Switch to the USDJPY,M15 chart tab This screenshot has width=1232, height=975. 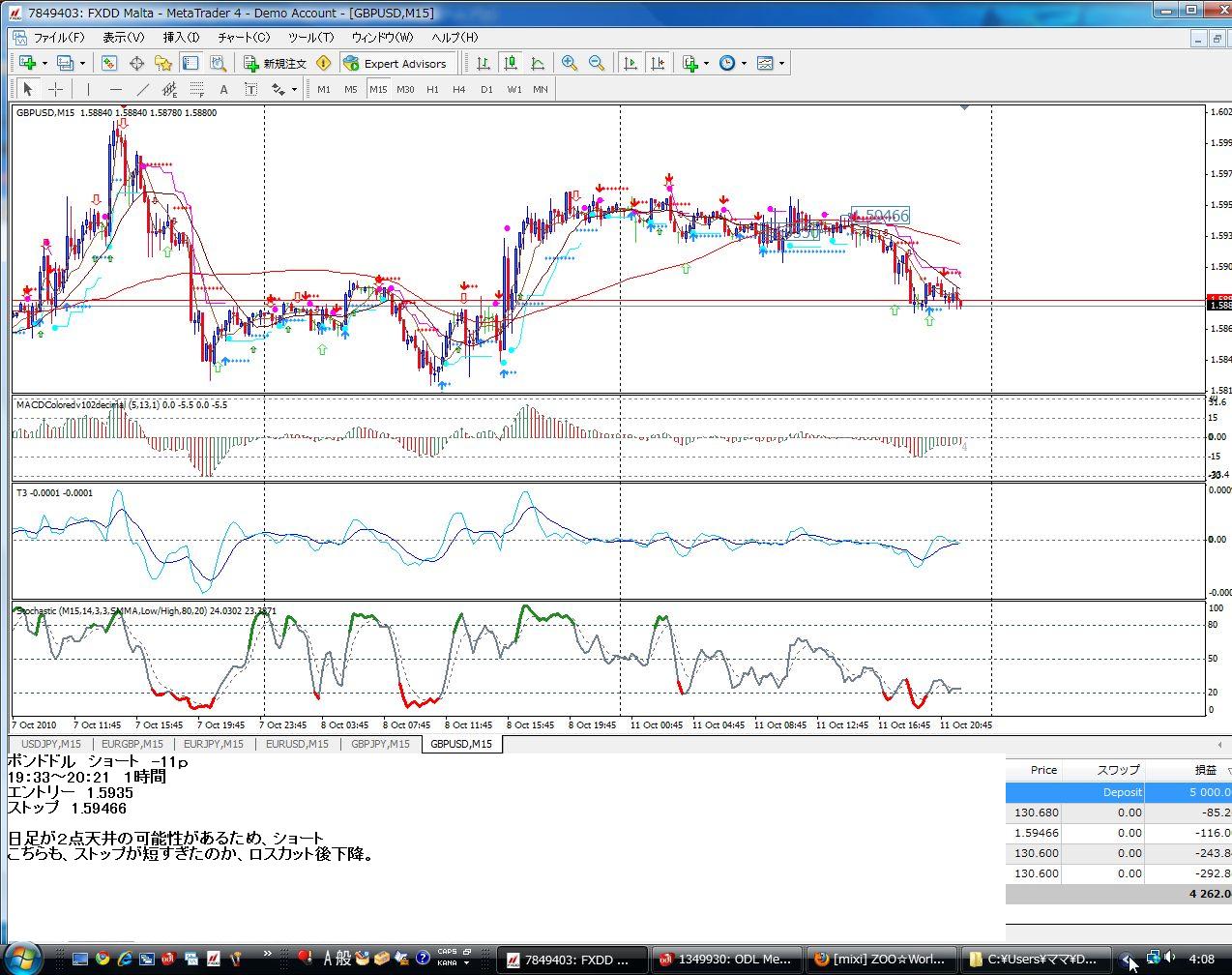tap(51, 744)
